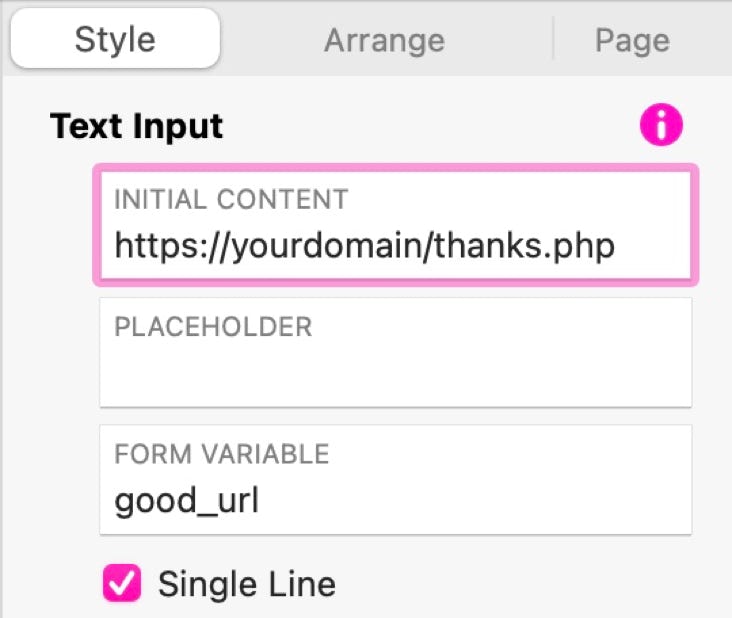This screenshot has height=618, width=732.
Task: Open the Page tab
Action: point(633,41)
